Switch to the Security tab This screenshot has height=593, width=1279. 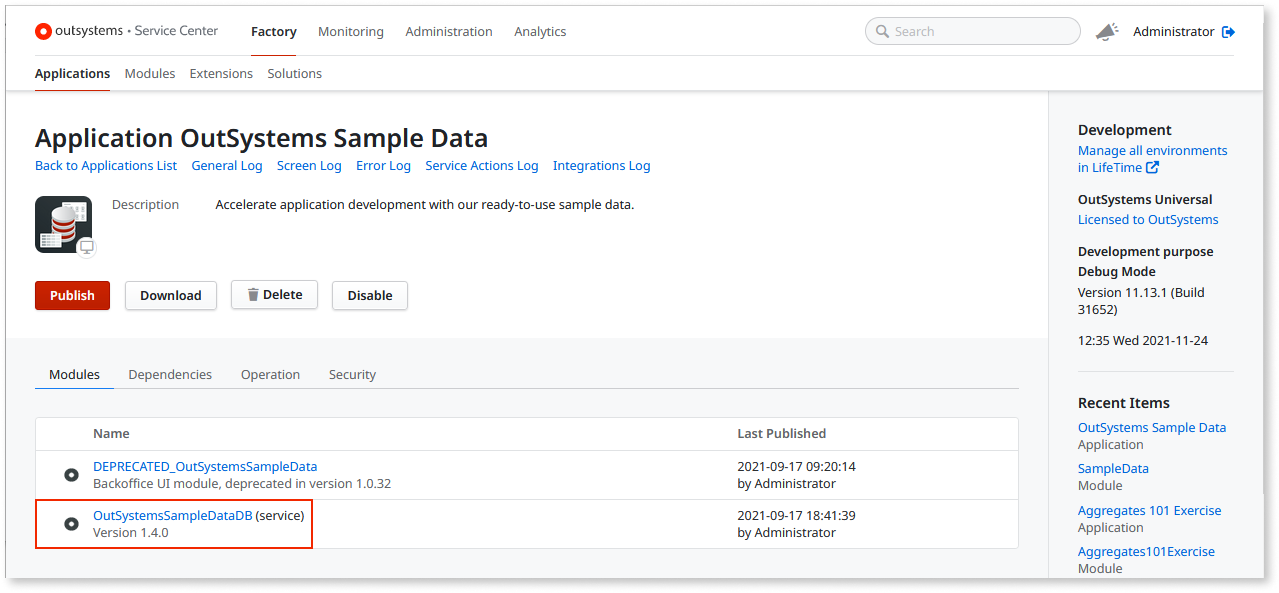point(352,374)
